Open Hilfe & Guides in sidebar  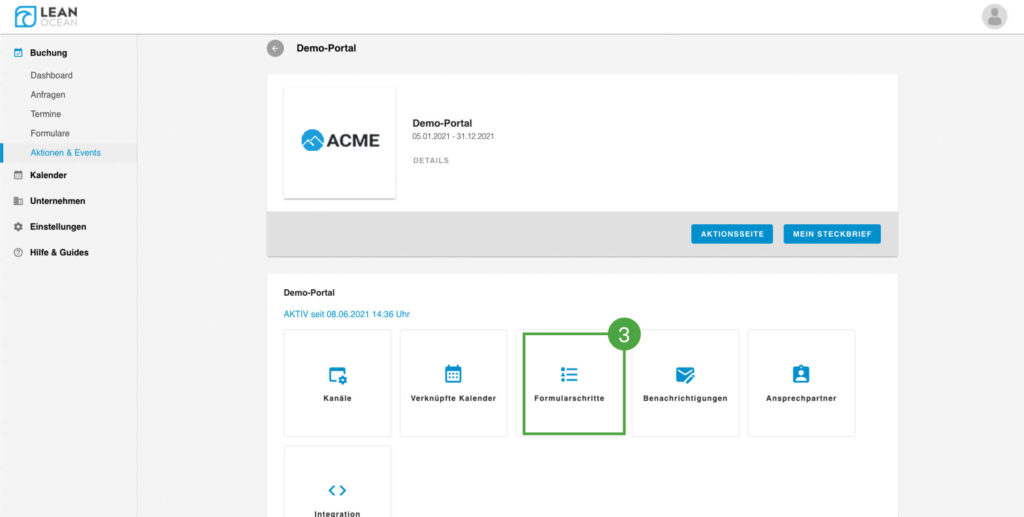pos(59,253)
